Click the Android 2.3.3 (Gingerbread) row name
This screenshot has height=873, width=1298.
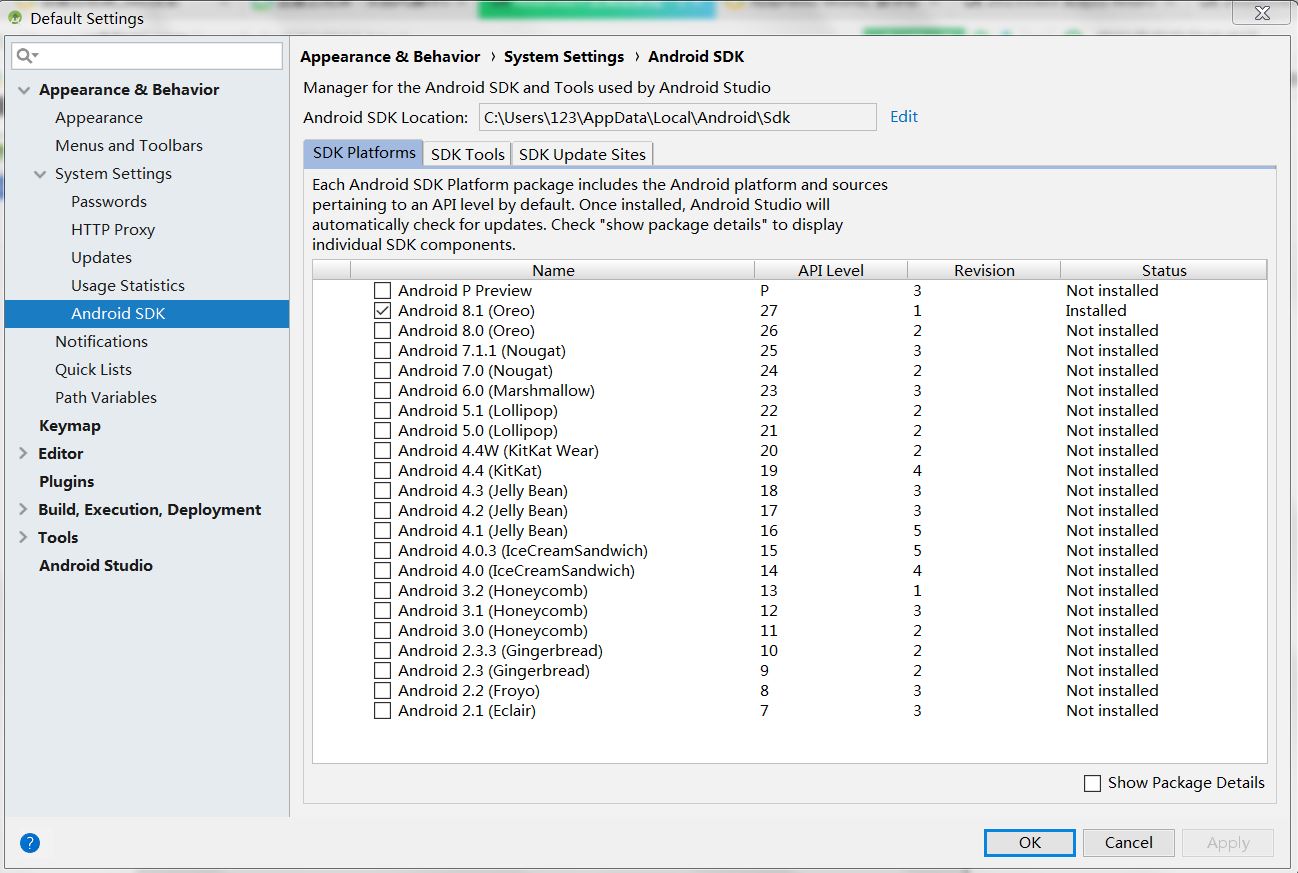click(500, 651)
